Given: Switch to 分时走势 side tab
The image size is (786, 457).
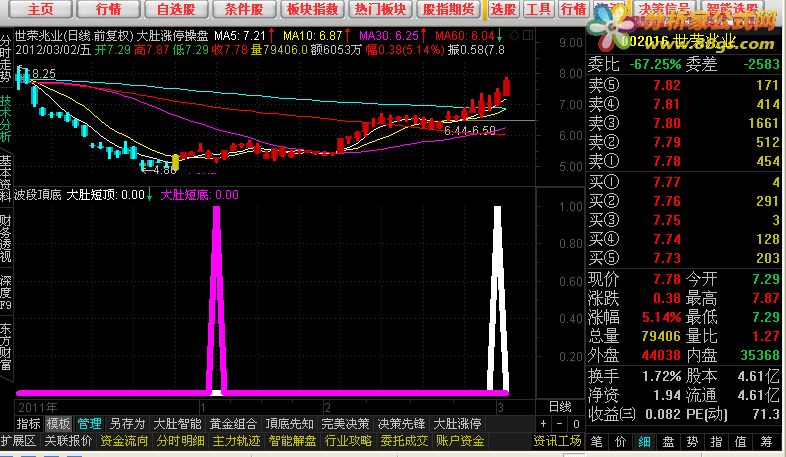Looking at the screenshot, I should (x=6, y=59).
